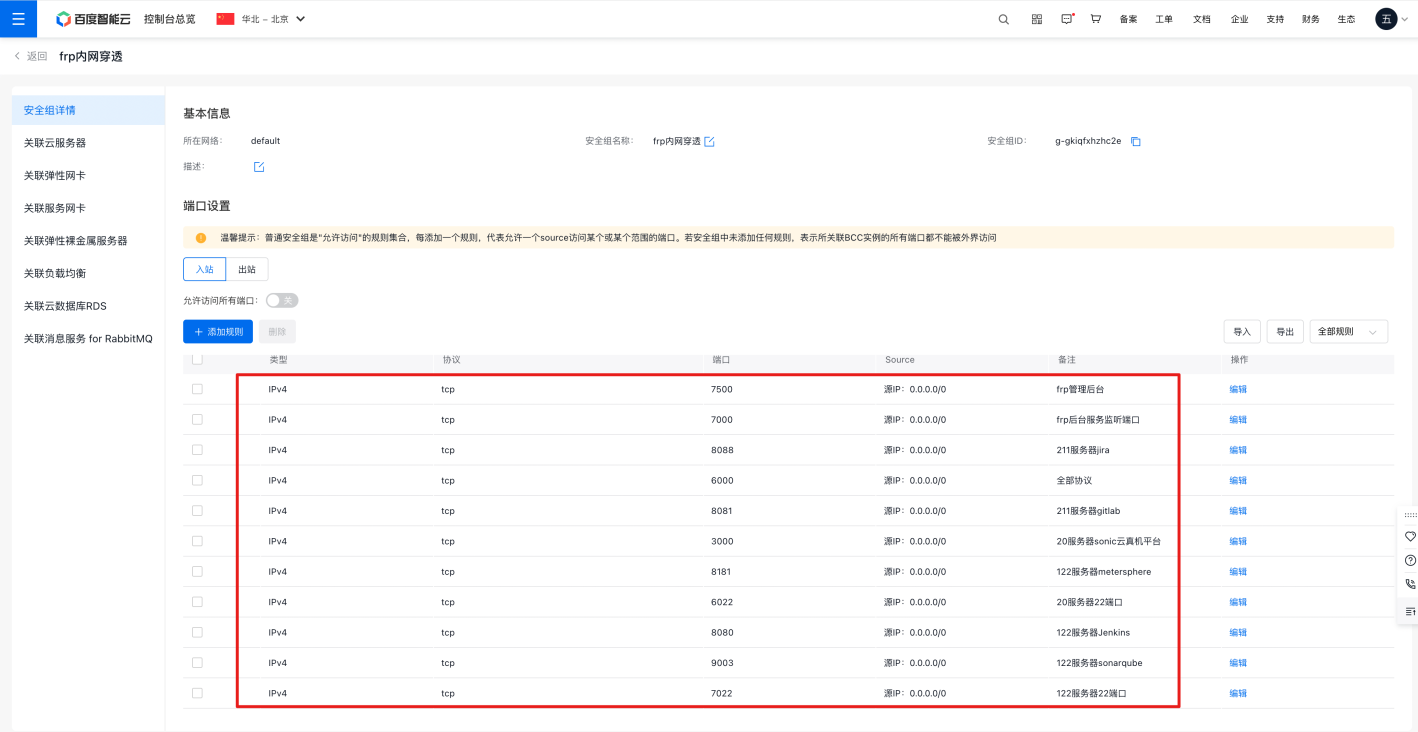Viewport: 1418px width, 732px height.
Task: Click 编辑 for the port 7000 rule
Action: click(x=1238, y=420)
